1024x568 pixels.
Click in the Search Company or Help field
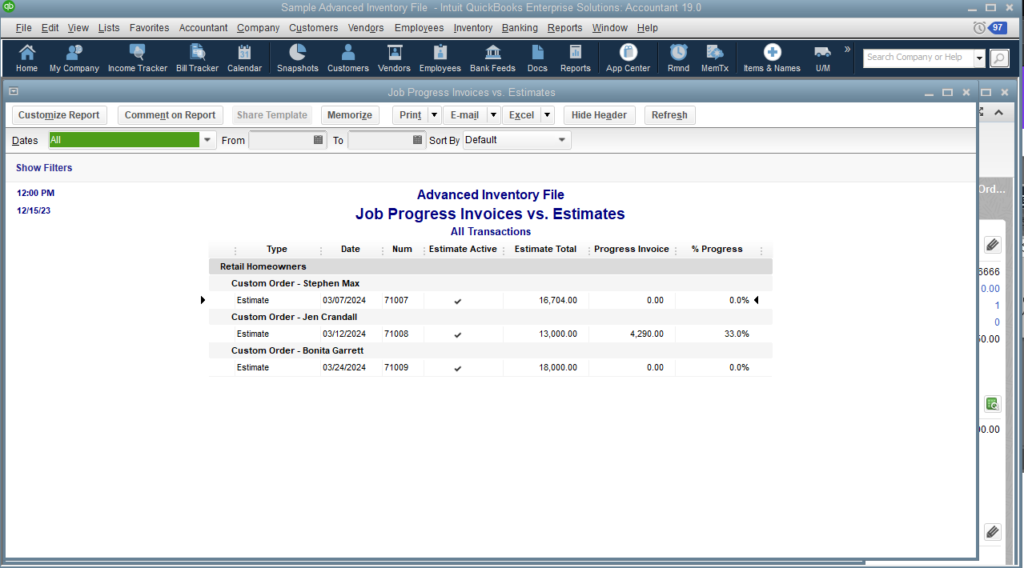point(918,57)
